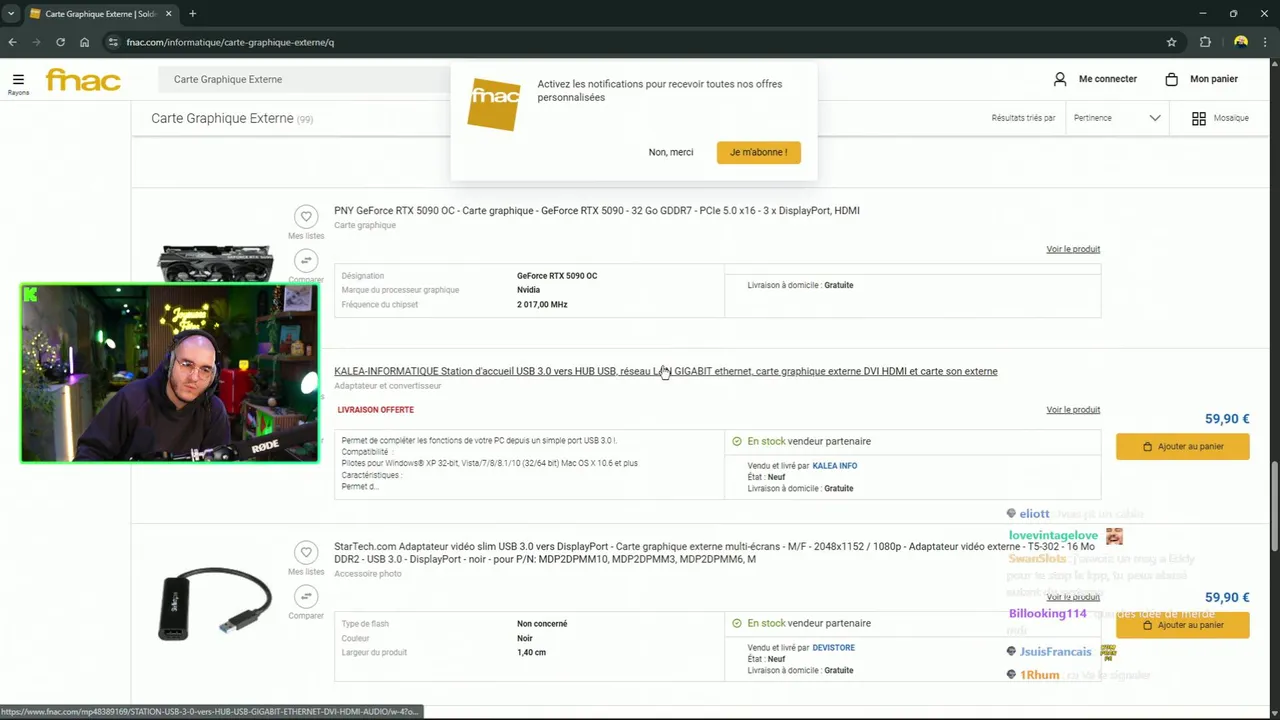This screenshot has height=720, width=1280.
Task: Open PNY GeForce RTX 5090 OC title
Action: coord(597,211)
